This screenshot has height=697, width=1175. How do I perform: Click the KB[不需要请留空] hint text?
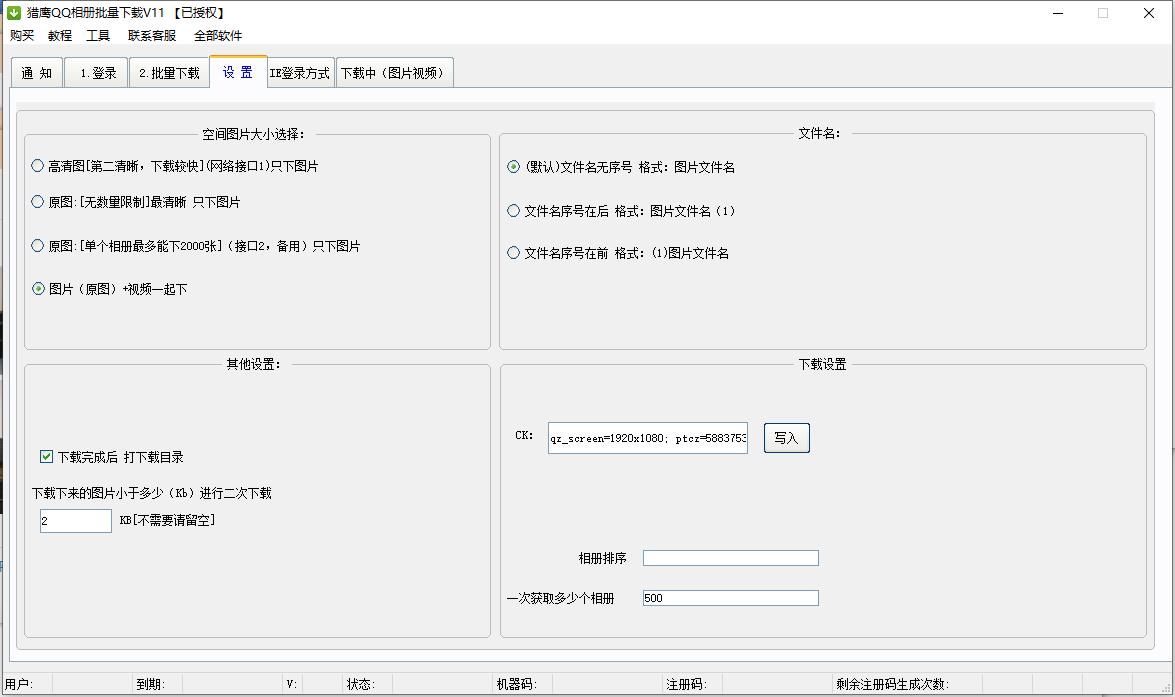[167, 520]
